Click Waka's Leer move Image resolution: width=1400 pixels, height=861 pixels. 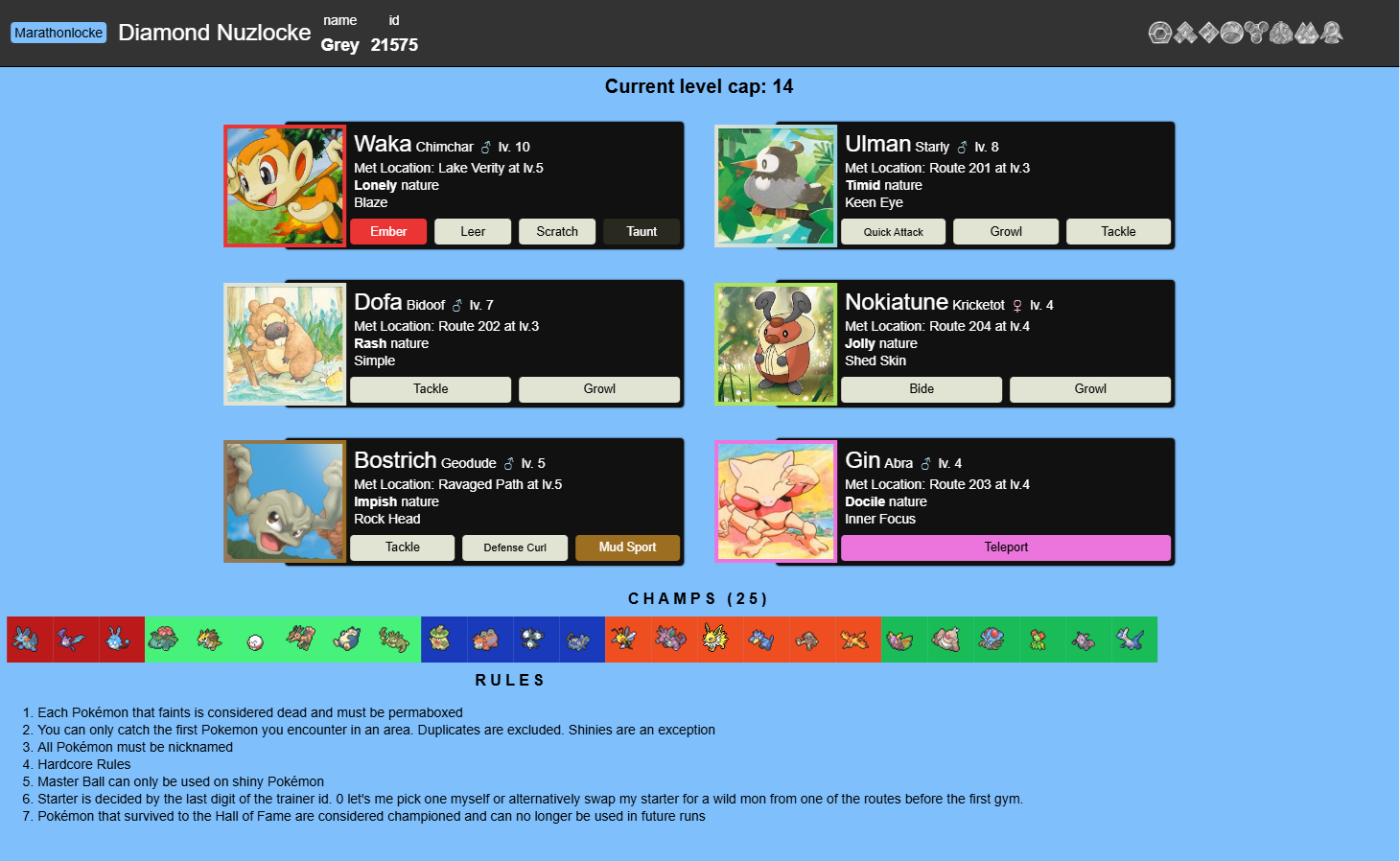click(x=473, y=231)
